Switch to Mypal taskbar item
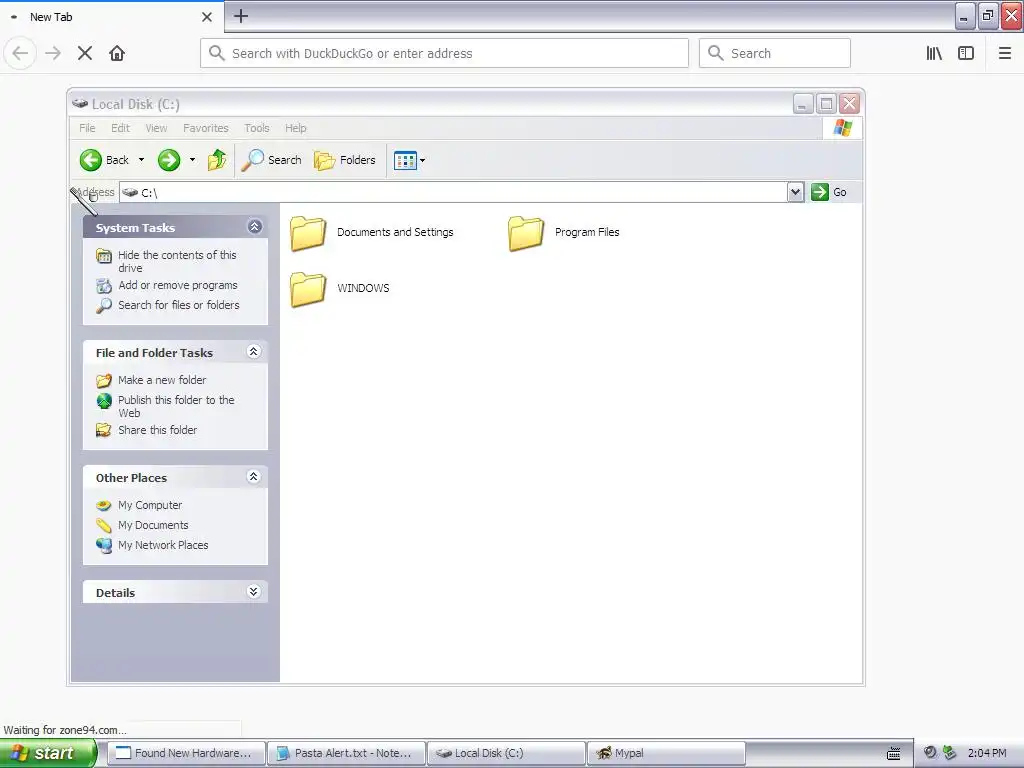The height and width of the screenshot is (768, 1024). (666, 753)
